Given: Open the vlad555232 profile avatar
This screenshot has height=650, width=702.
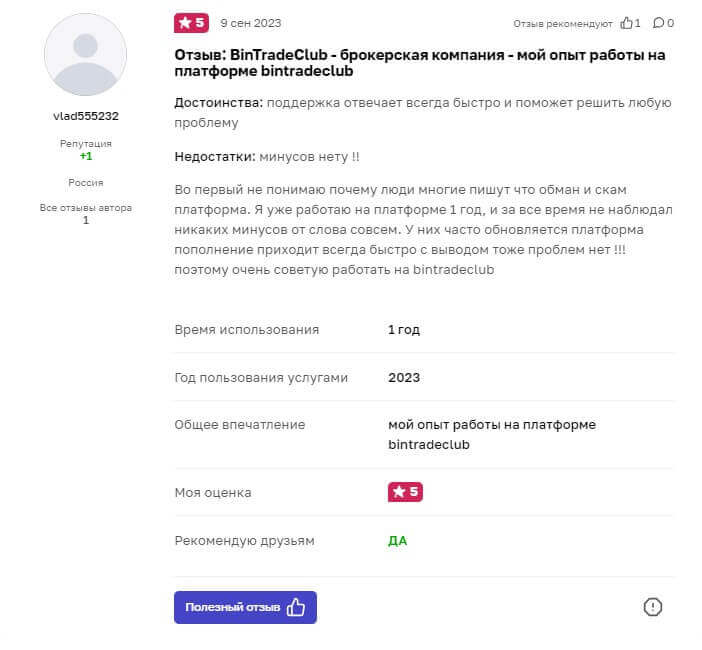Looking at the screenshot, I should (86, 55).
